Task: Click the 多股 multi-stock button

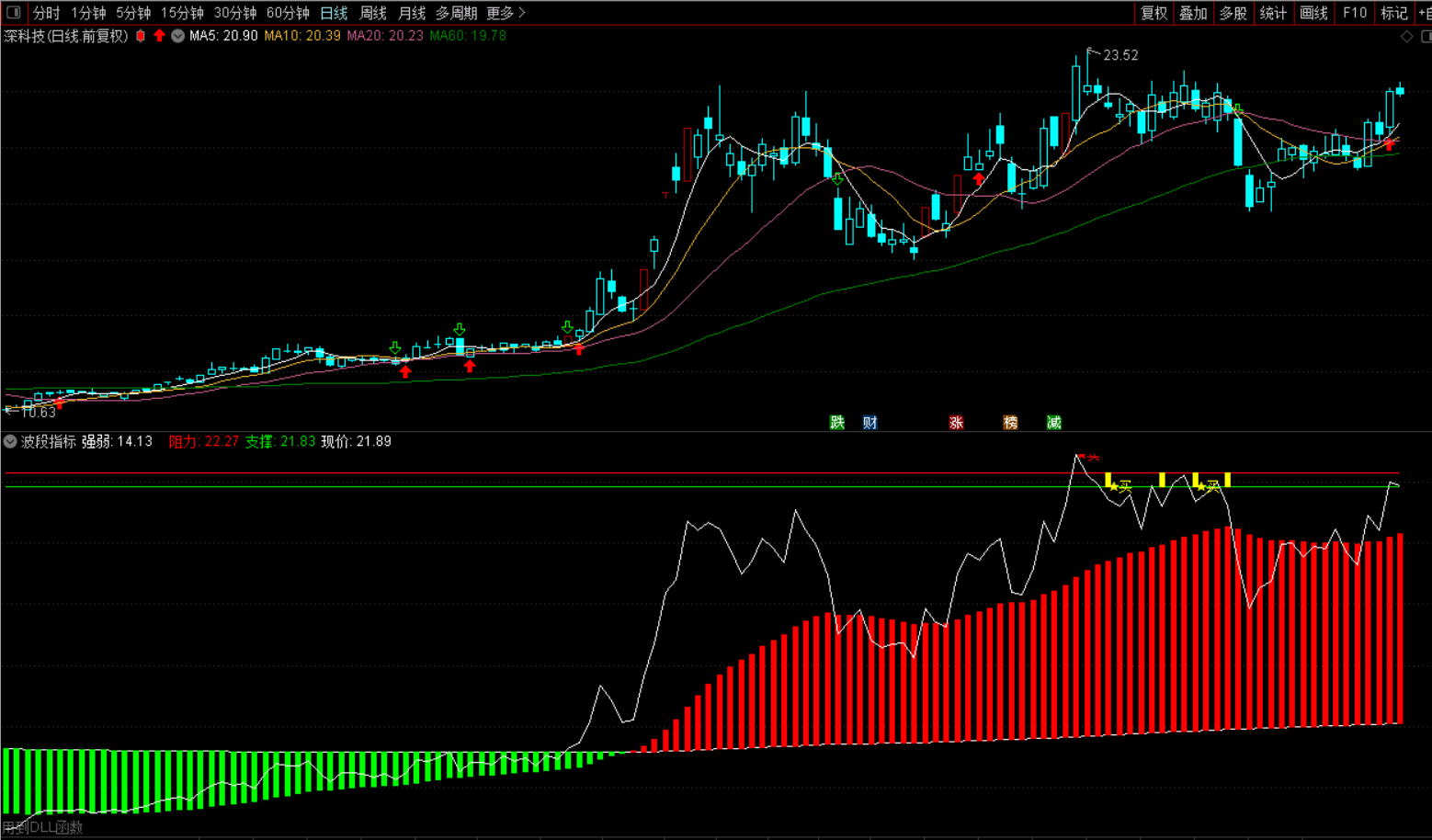Action: 1233,13
